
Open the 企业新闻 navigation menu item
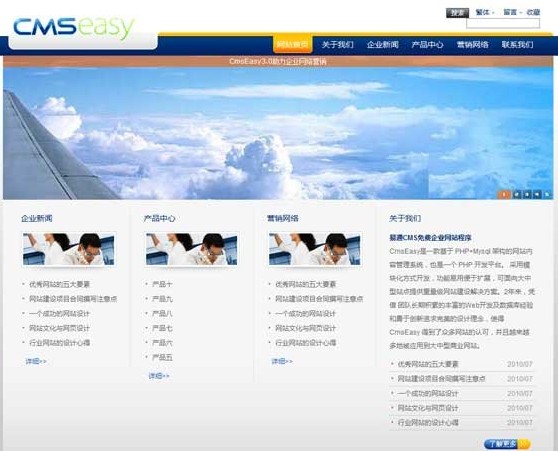tap(383, 44)
